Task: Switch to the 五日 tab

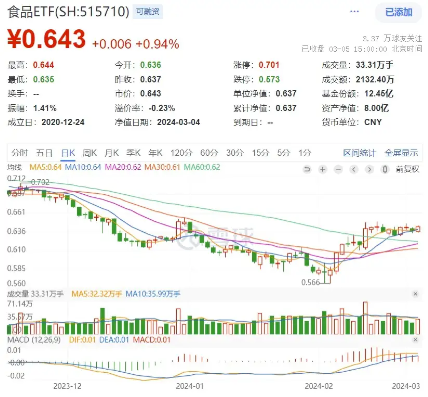Action: (x=44, y=153)
